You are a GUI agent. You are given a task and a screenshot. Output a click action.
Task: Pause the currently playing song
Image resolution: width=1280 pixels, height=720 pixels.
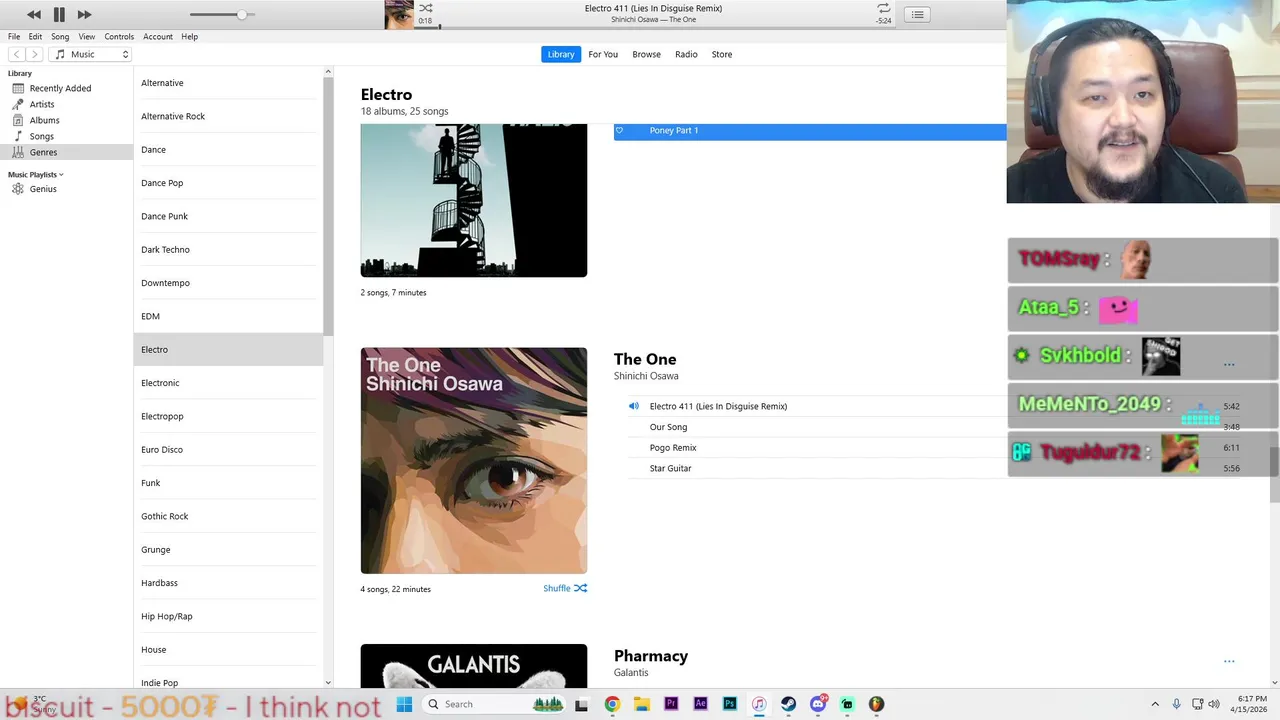click(59, 14)
